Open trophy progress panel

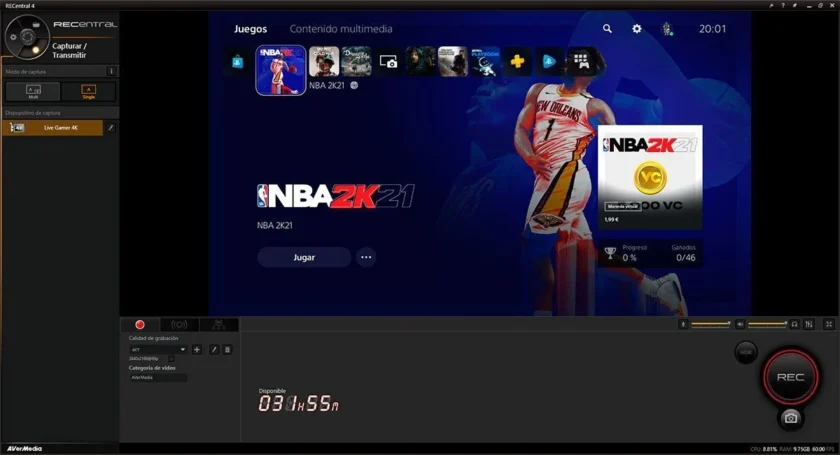[x=650, y=253]
